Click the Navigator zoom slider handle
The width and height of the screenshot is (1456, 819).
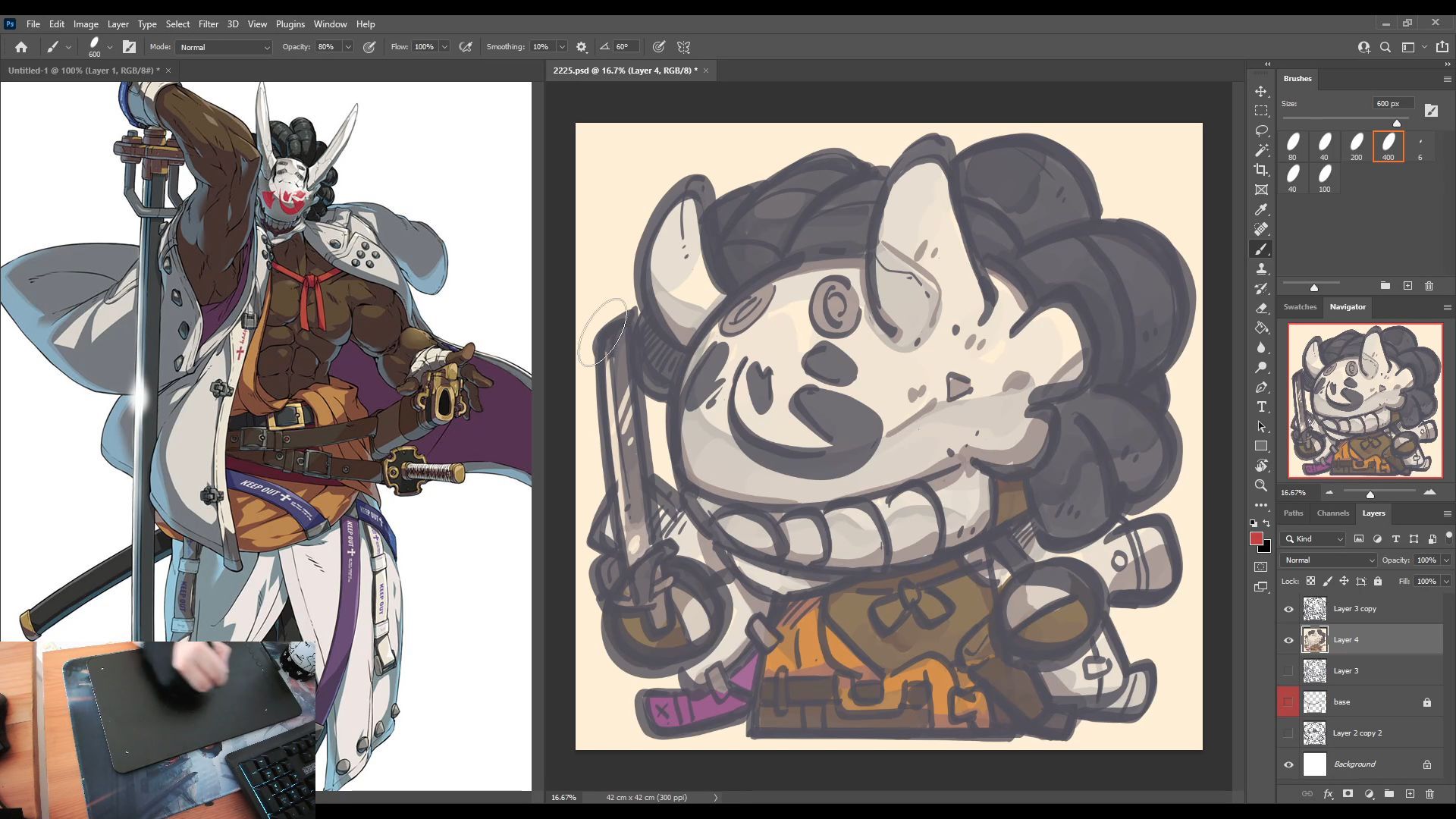click(x=1370, y=494)
